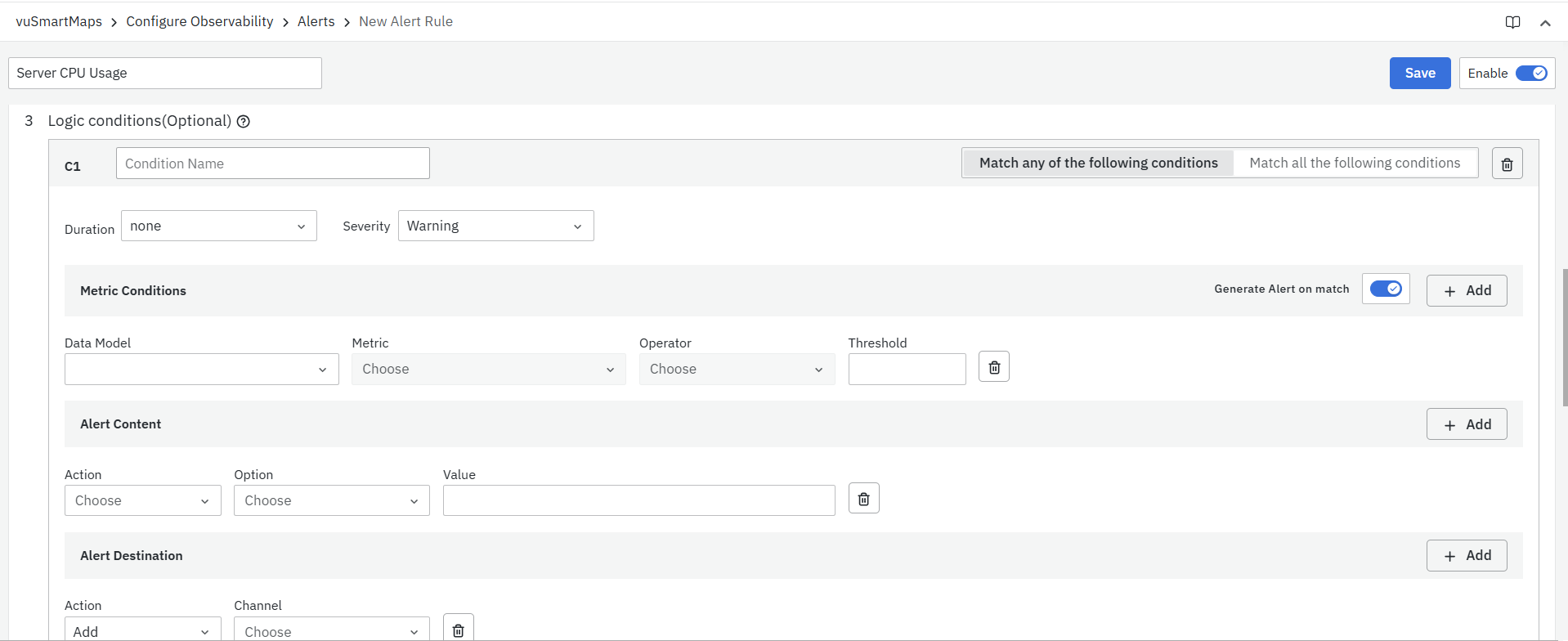Toggle Generate Alert on match switch
The height and width of the screenshot is (641, 1568).
click(x=1386, y=289)
